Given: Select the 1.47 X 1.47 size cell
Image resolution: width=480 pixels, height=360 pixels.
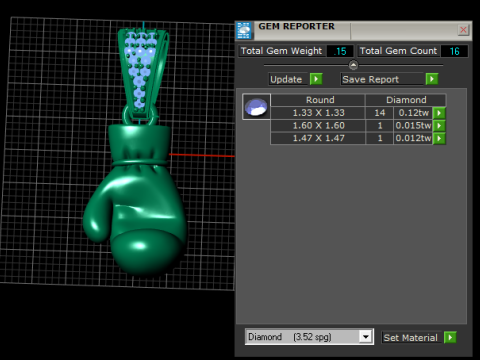Looking at the screenshot, I should 318,138.
